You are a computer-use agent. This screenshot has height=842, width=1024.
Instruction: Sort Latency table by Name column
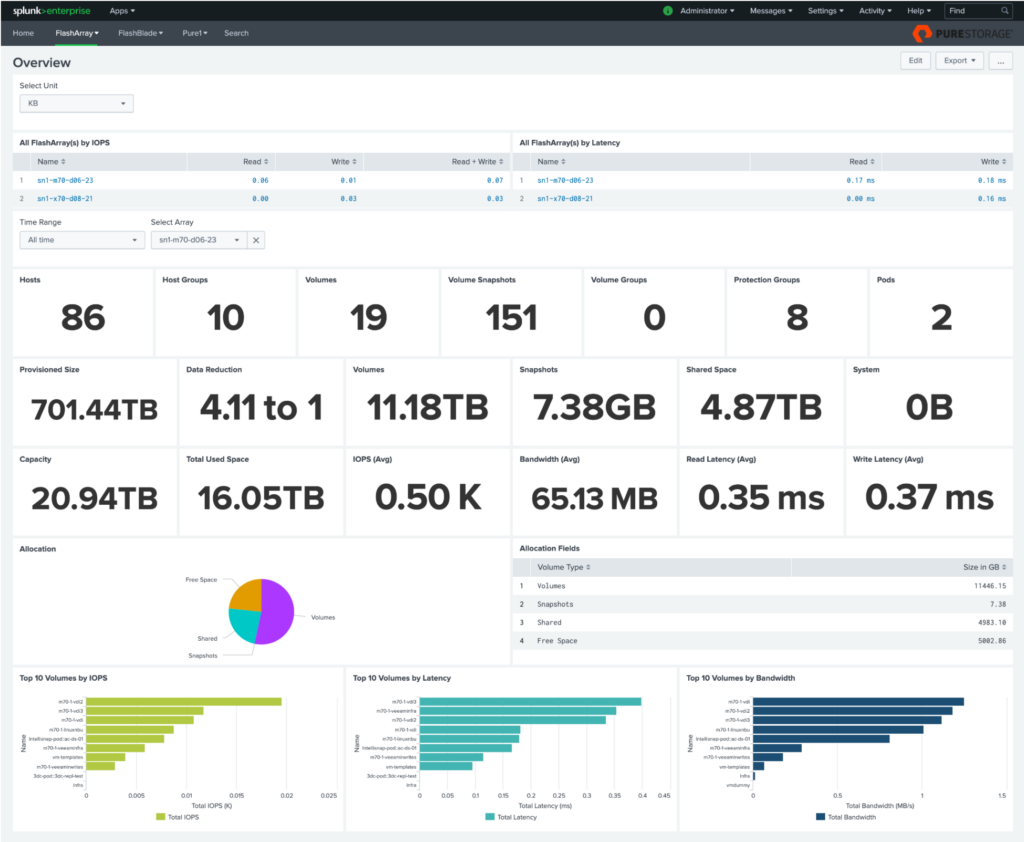(551, 161)
